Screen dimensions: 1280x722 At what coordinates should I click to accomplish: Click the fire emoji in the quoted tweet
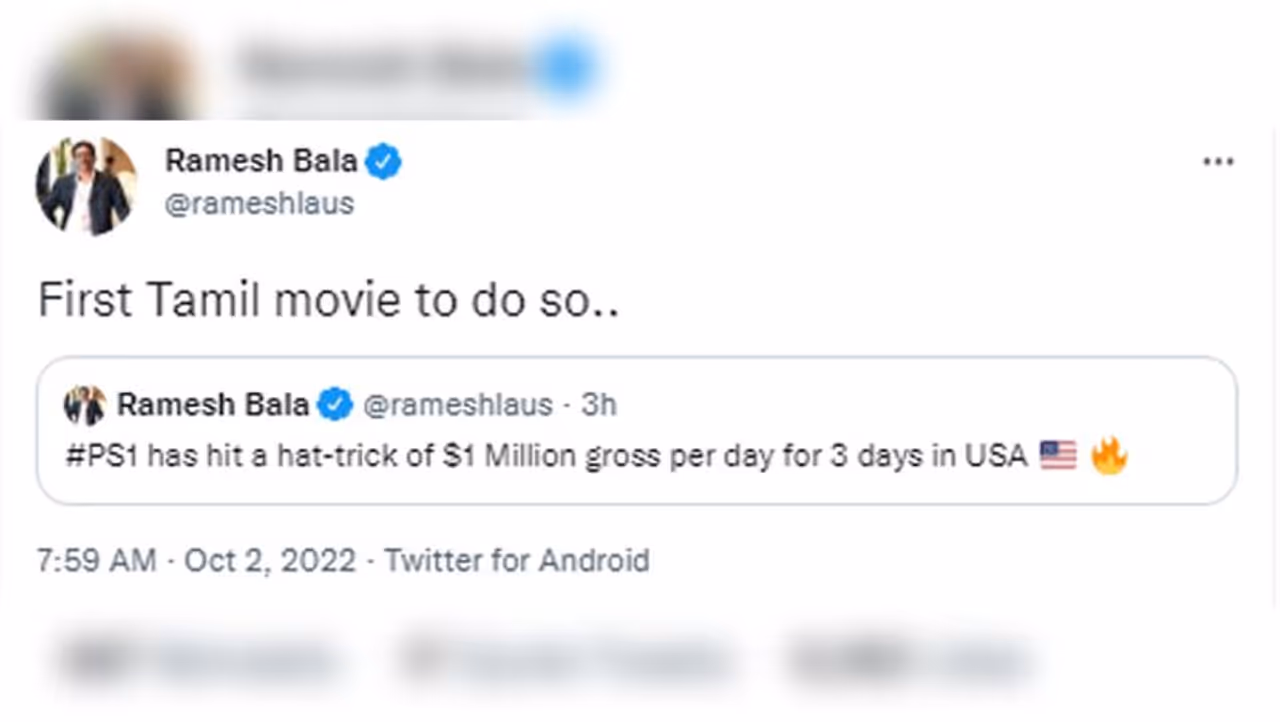[x=1108, y=457]
